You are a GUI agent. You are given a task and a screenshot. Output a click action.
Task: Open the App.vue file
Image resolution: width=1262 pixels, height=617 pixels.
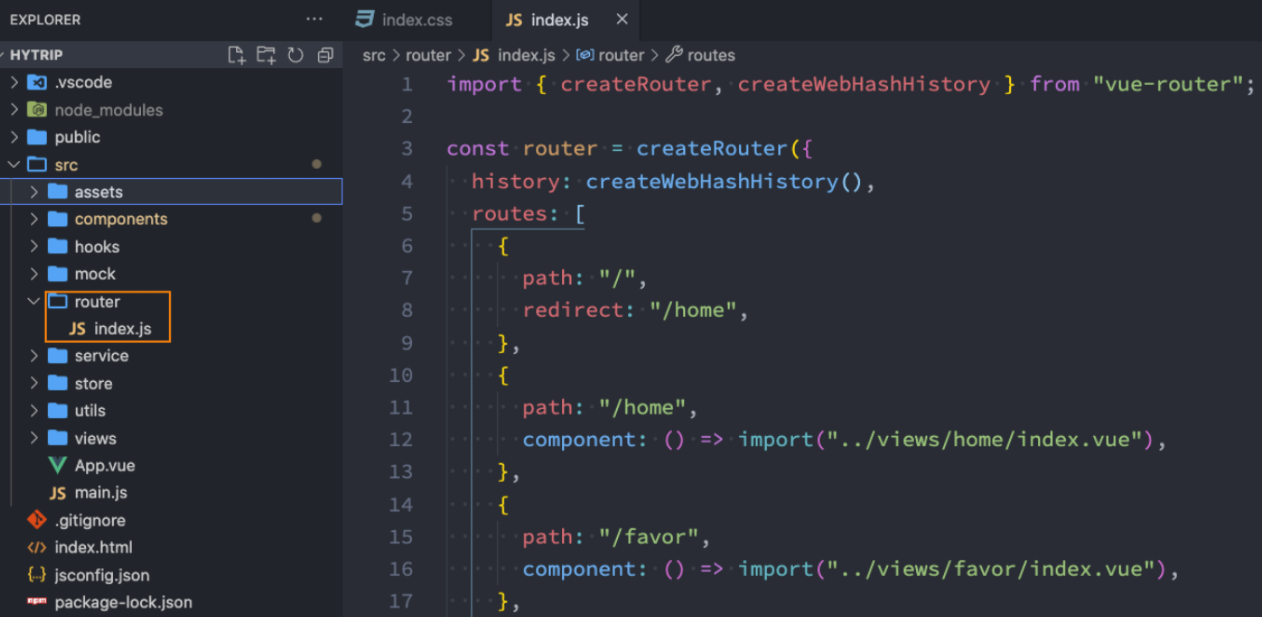coord(105,466)
